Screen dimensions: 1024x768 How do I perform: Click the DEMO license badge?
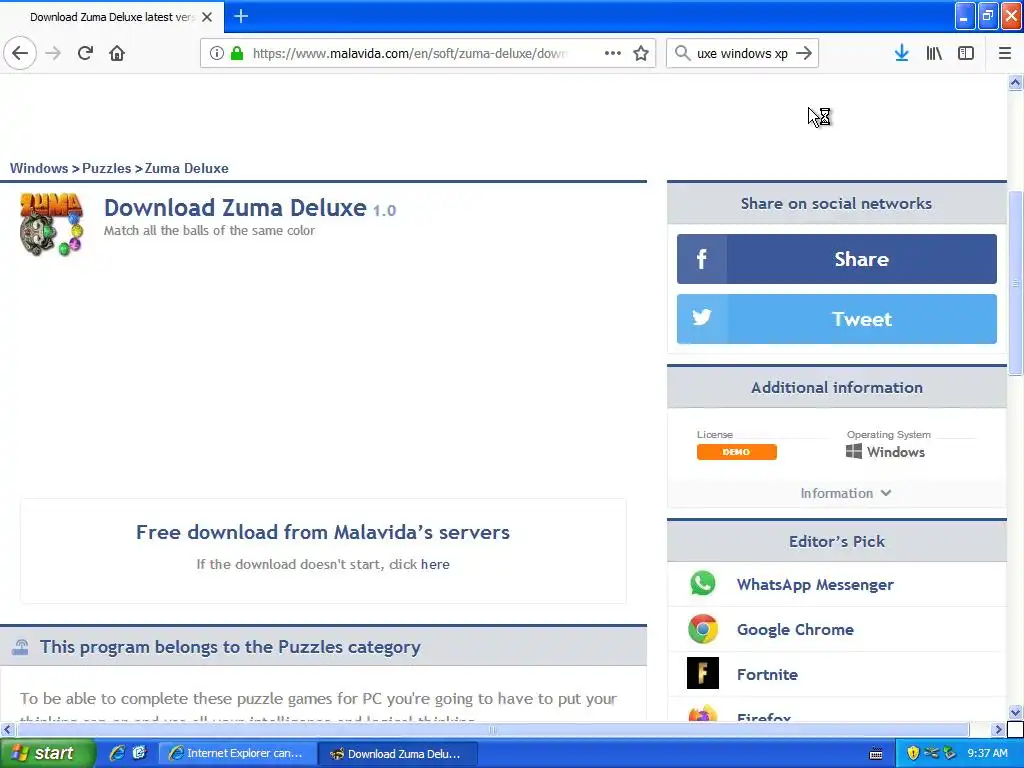pyautogui.click(x=737, y=452)
